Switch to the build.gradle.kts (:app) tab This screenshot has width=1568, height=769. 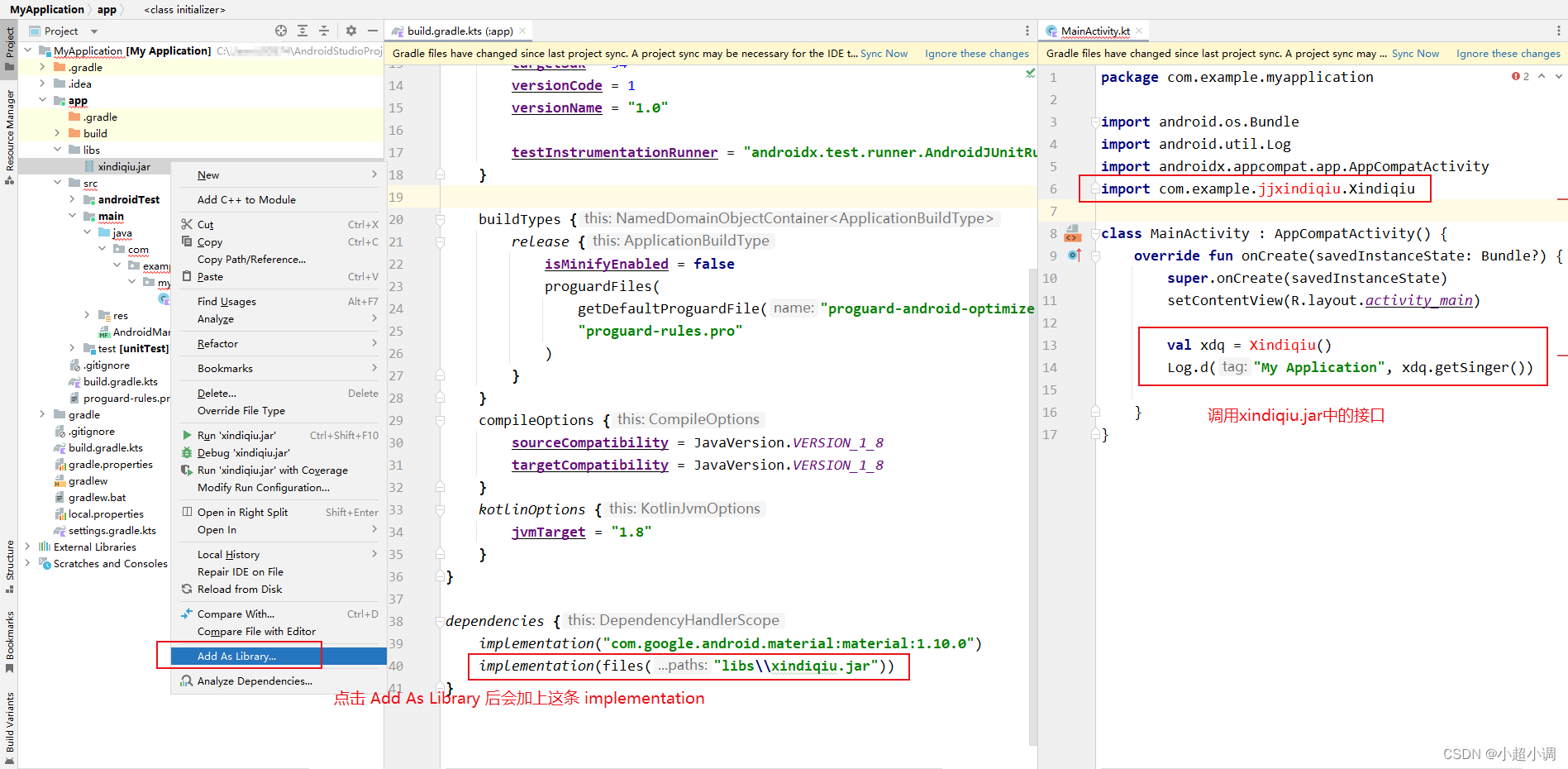(460, 31)
